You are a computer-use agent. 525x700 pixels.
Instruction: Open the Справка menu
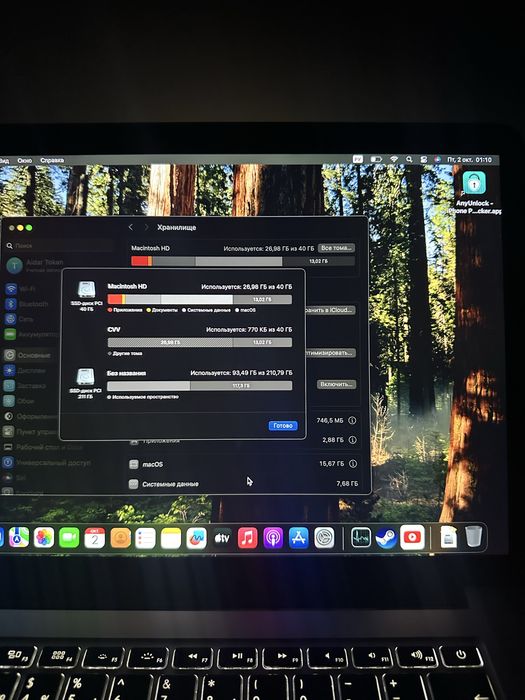click(52, 160)
